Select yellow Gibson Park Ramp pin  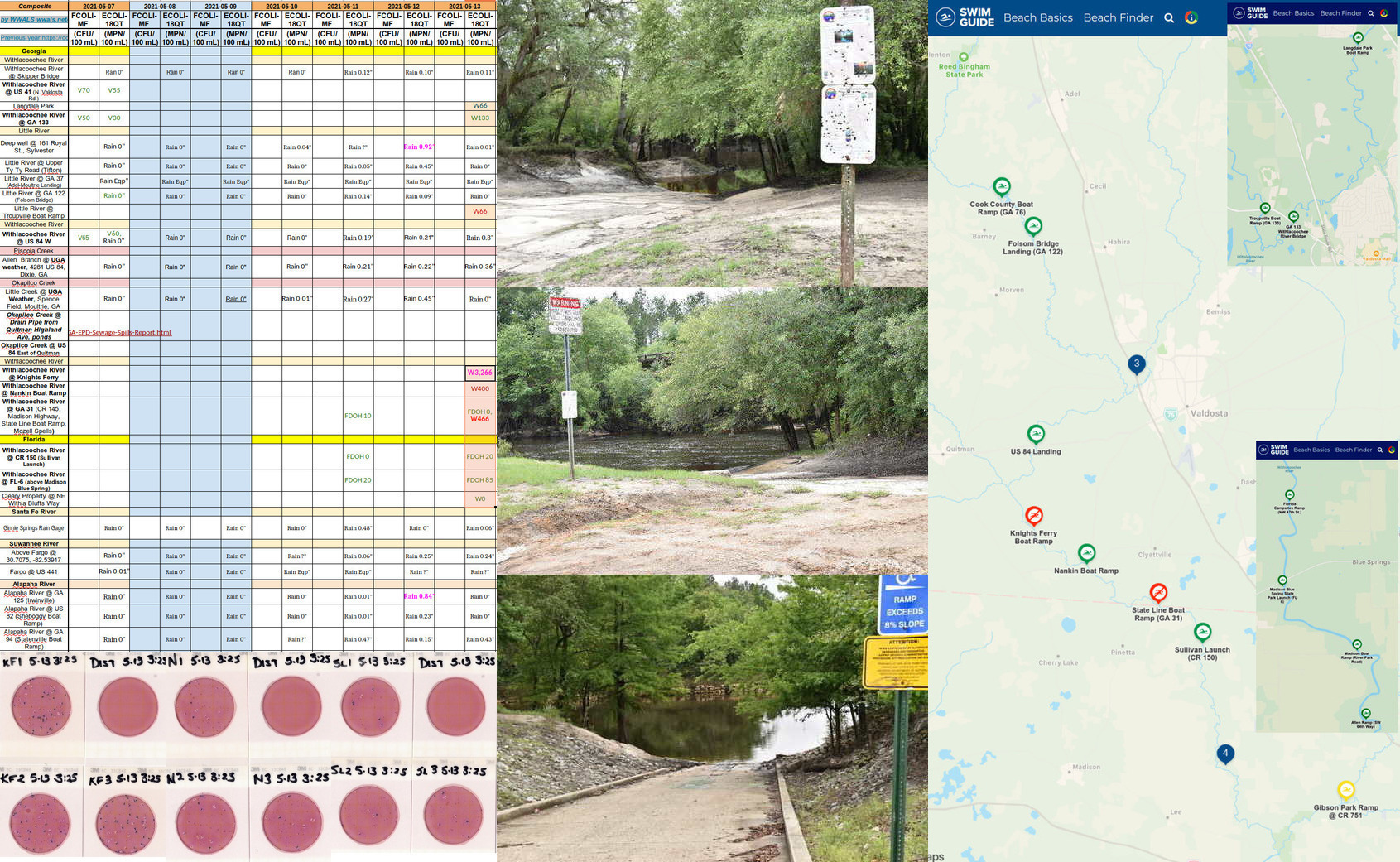pos(1346,790)
